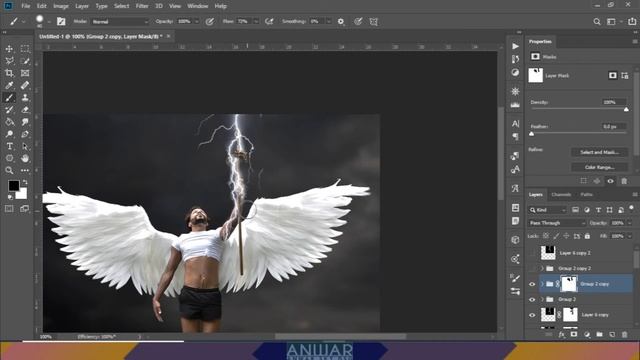Select the Eraser tool
Image resolution: width=640 pixels, height=360 pixels.
pos(25,109)
